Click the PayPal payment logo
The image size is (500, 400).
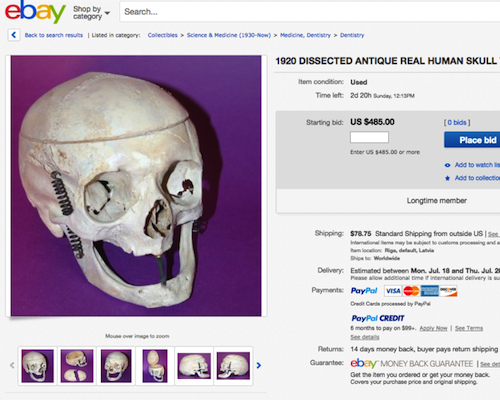364,291
